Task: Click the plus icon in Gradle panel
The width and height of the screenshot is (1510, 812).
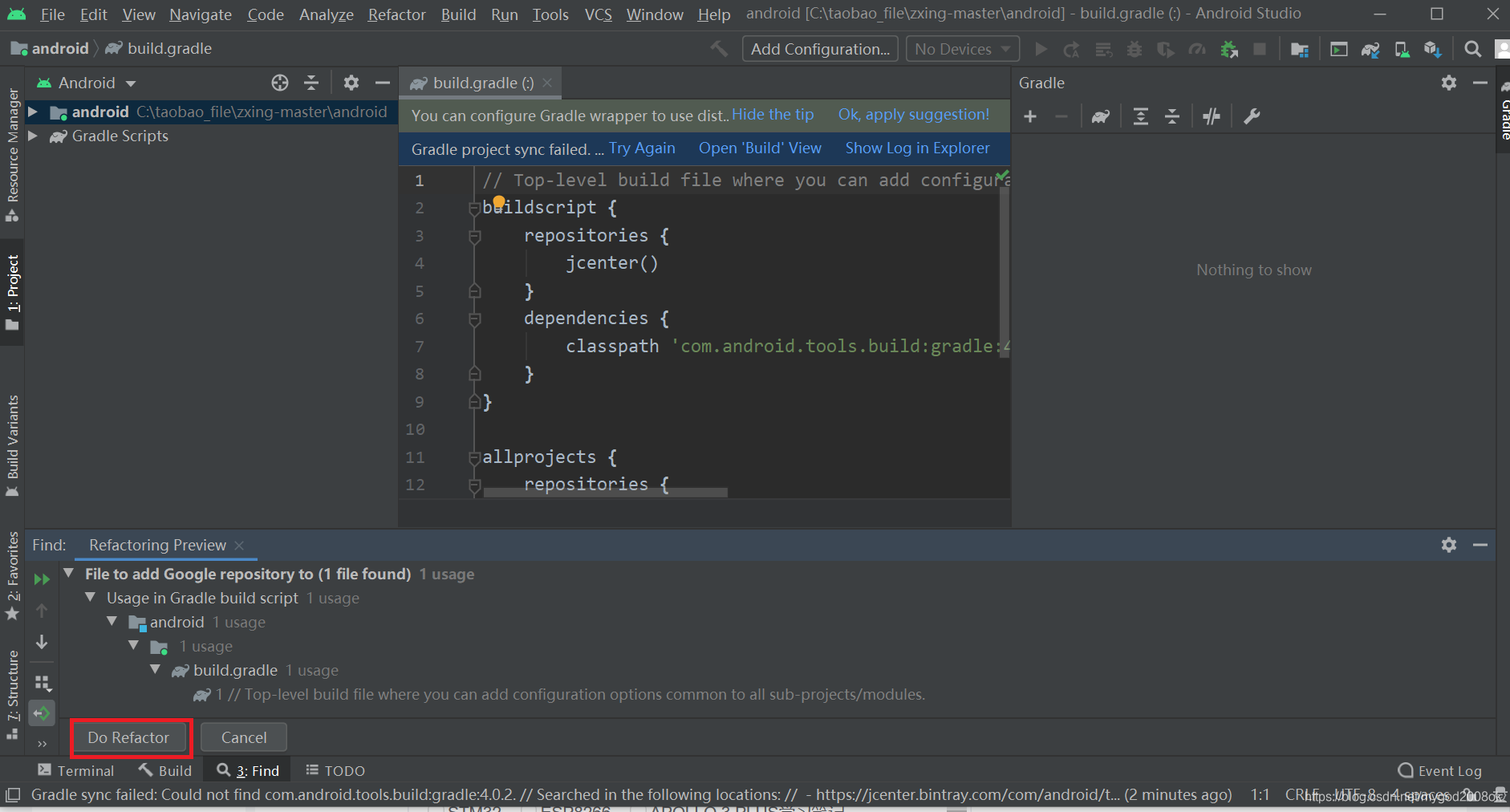Action: click(x=1030, y=116)
